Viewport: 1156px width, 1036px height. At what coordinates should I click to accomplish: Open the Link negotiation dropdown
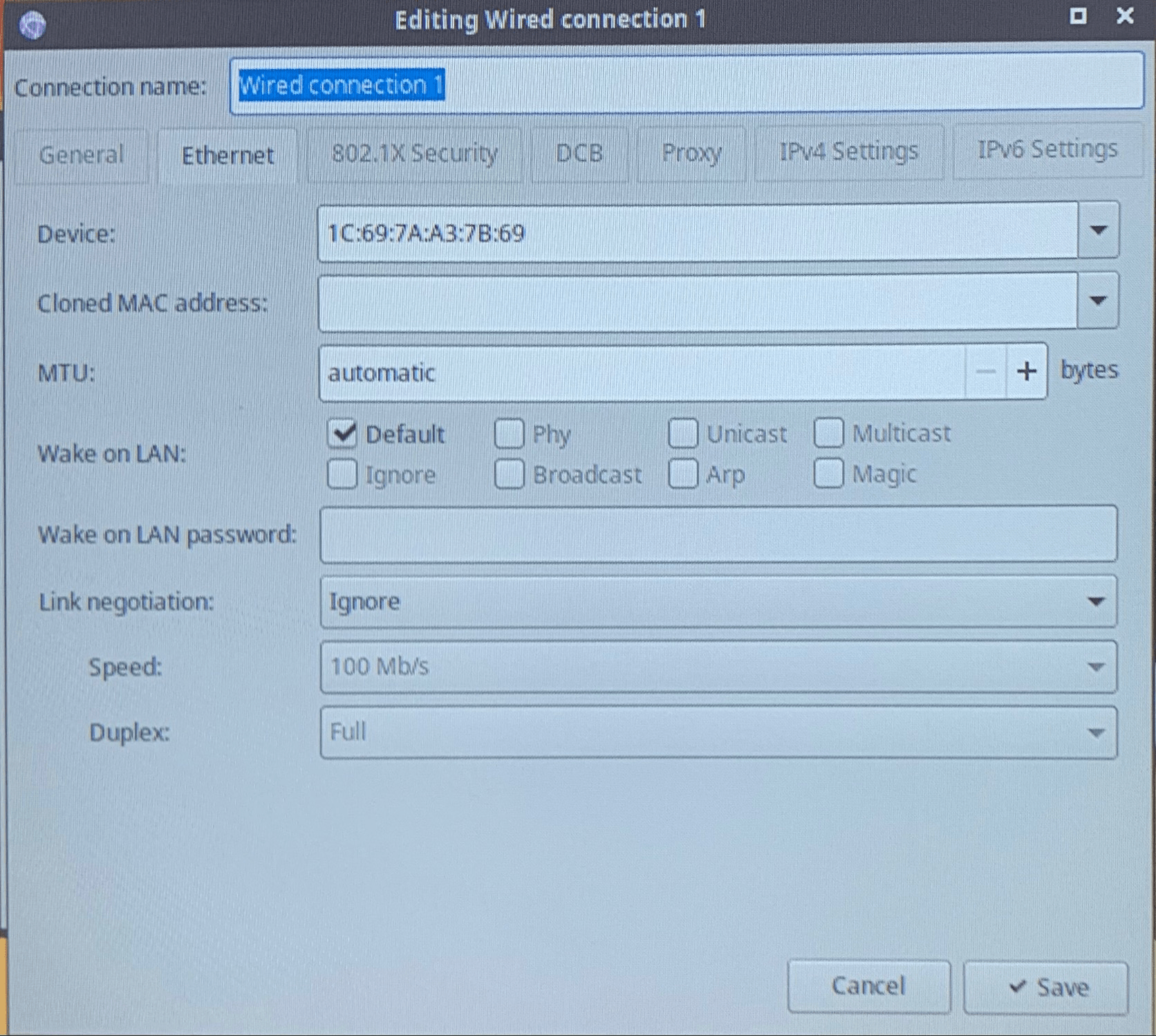[718, 602]
